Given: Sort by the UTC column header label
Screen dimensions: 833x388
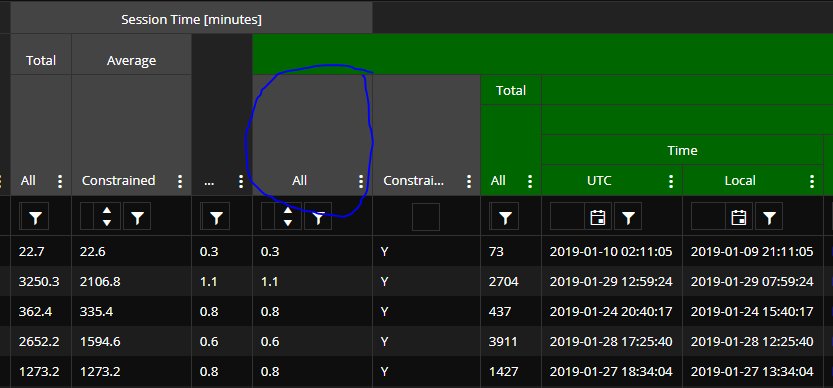Looking at the screenshot, I should [599, 181].
